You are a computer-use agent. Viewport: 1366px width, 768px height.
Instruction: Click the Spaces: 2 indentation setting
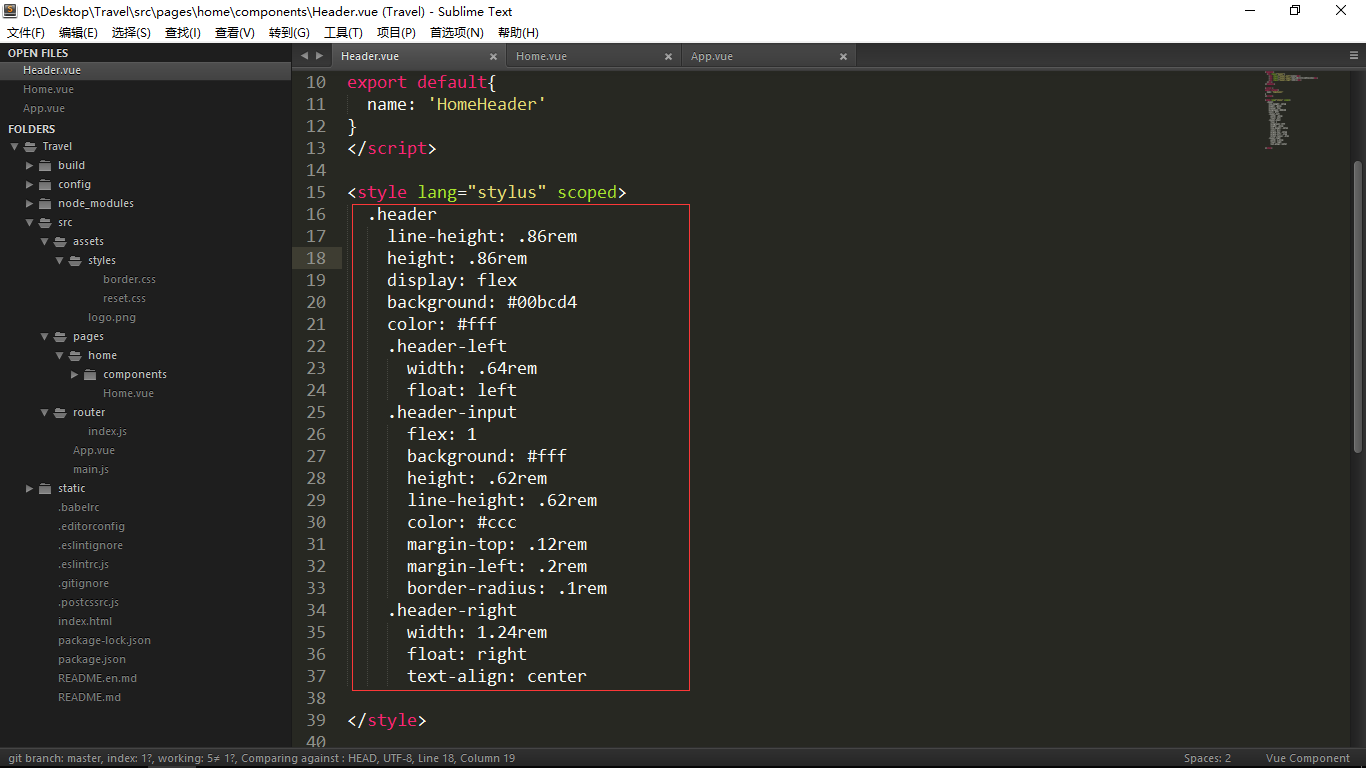point(1208,758)
